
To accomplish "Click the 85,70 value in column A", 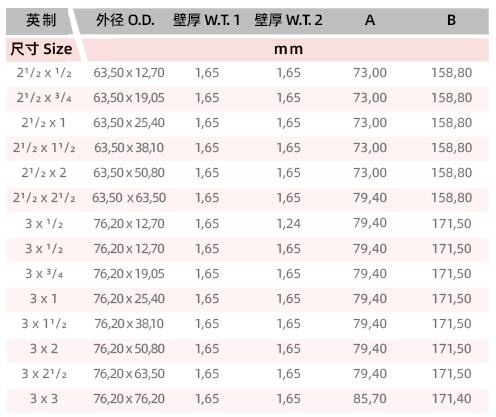I will pos(370,399).
